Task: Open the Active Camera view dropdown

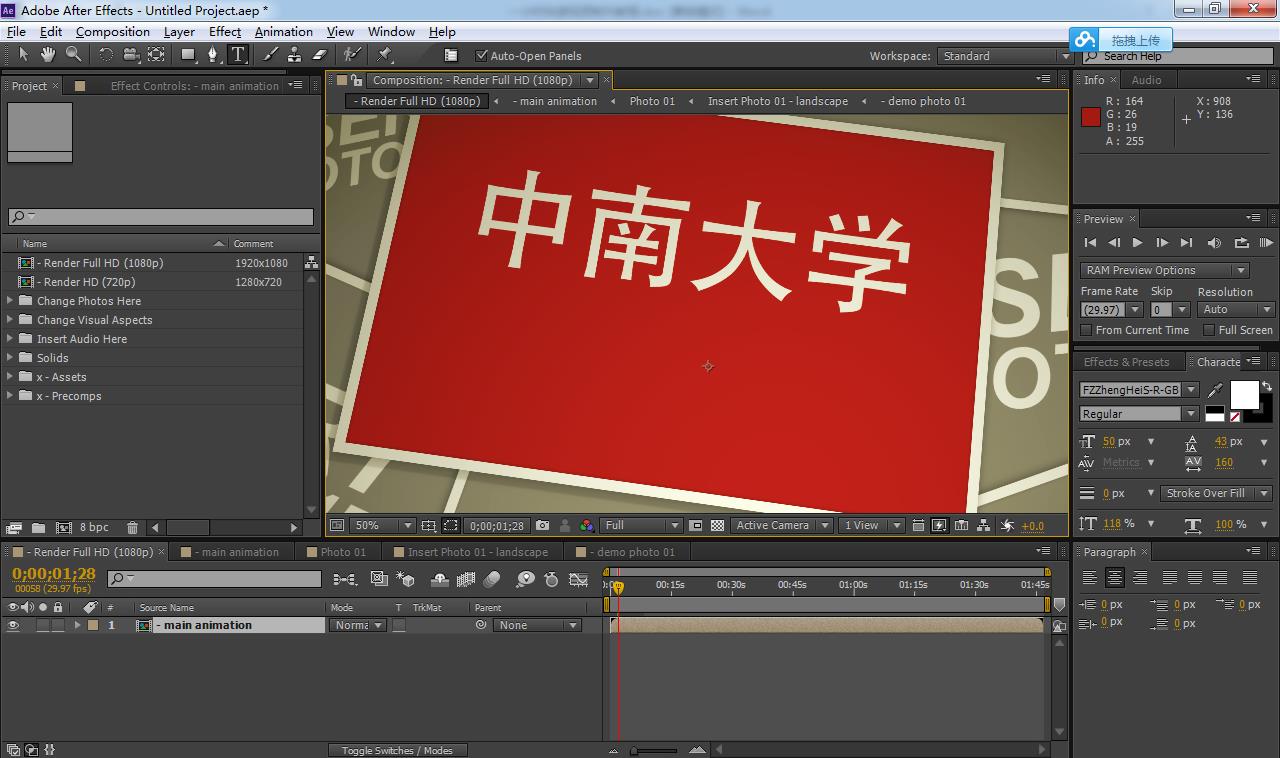Action: 781,525
